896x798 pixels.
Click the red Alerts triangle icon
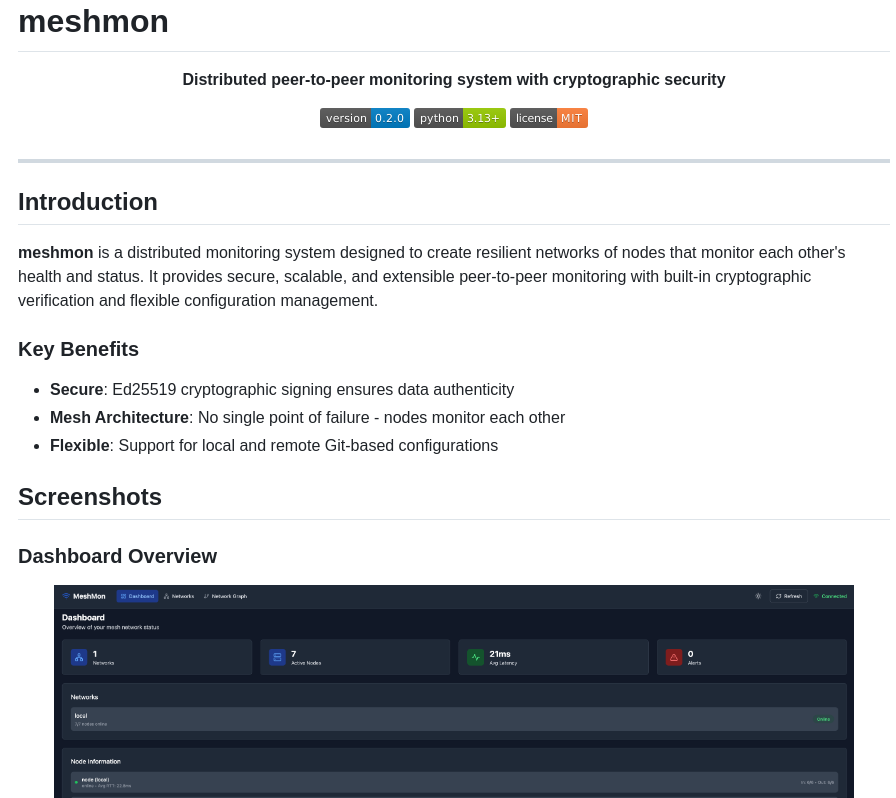(673, 657)
